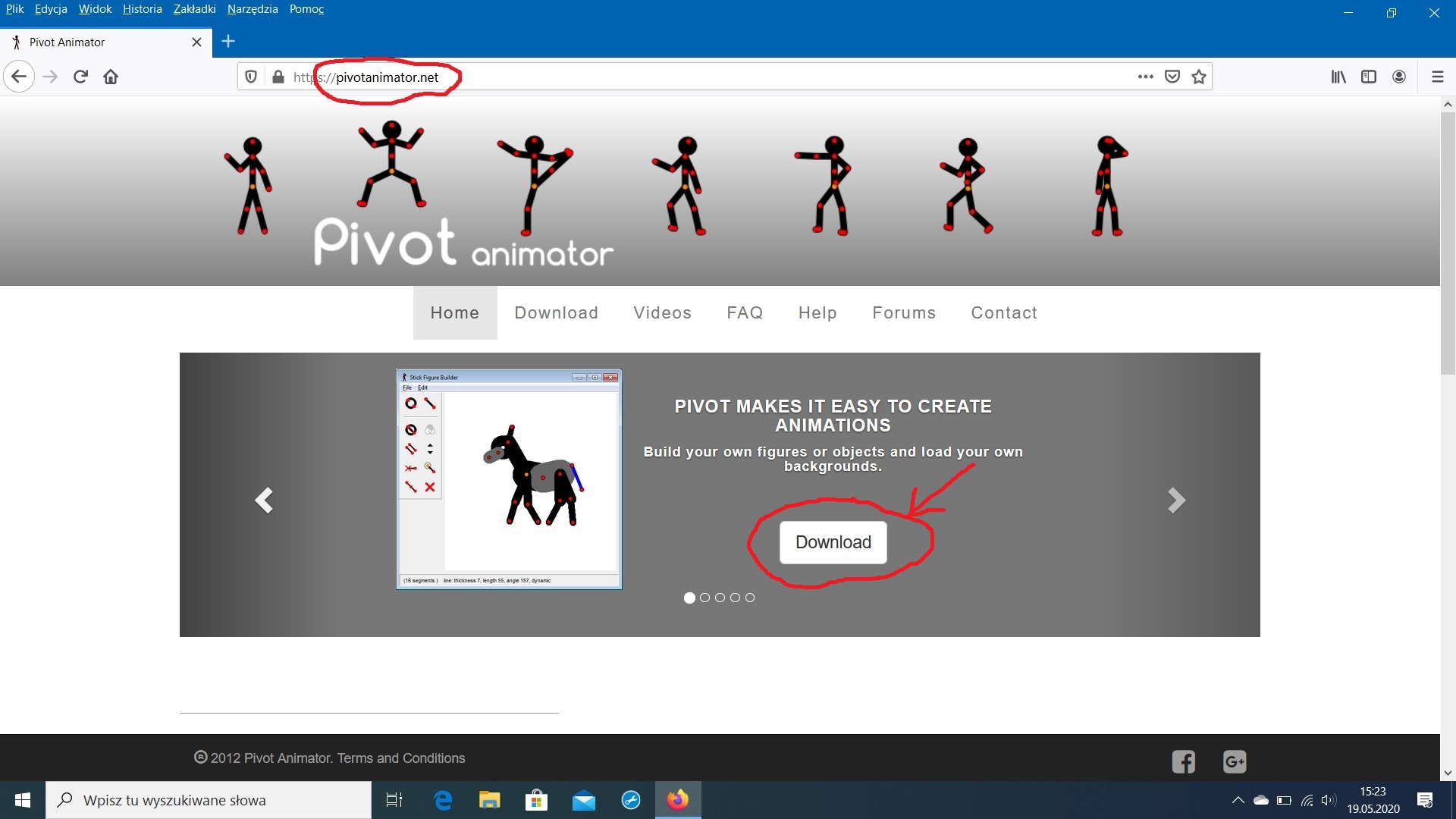Click the scrollbar down arrow
Screen dimensions: 1456x819
click(x=1448, y=773)
